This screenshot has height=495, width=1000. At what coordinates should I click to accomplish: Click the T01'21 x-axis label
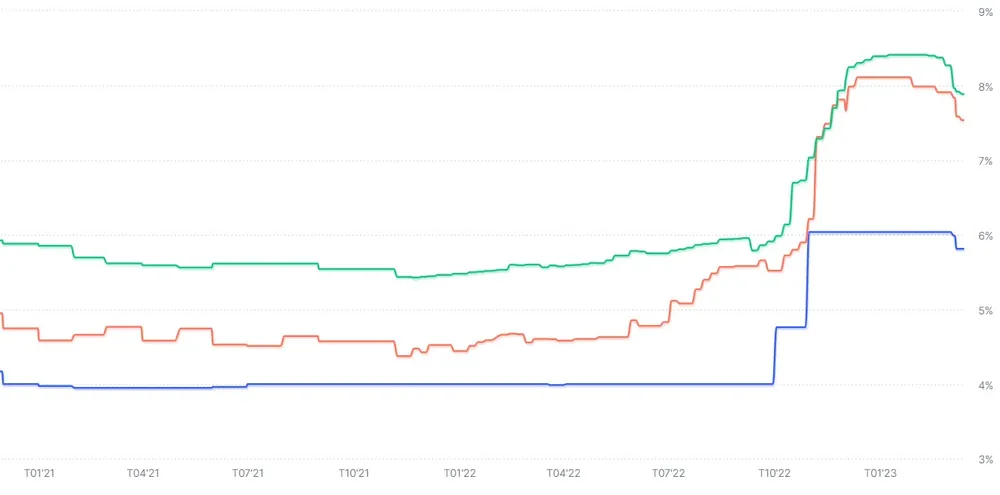pos(38,472)
